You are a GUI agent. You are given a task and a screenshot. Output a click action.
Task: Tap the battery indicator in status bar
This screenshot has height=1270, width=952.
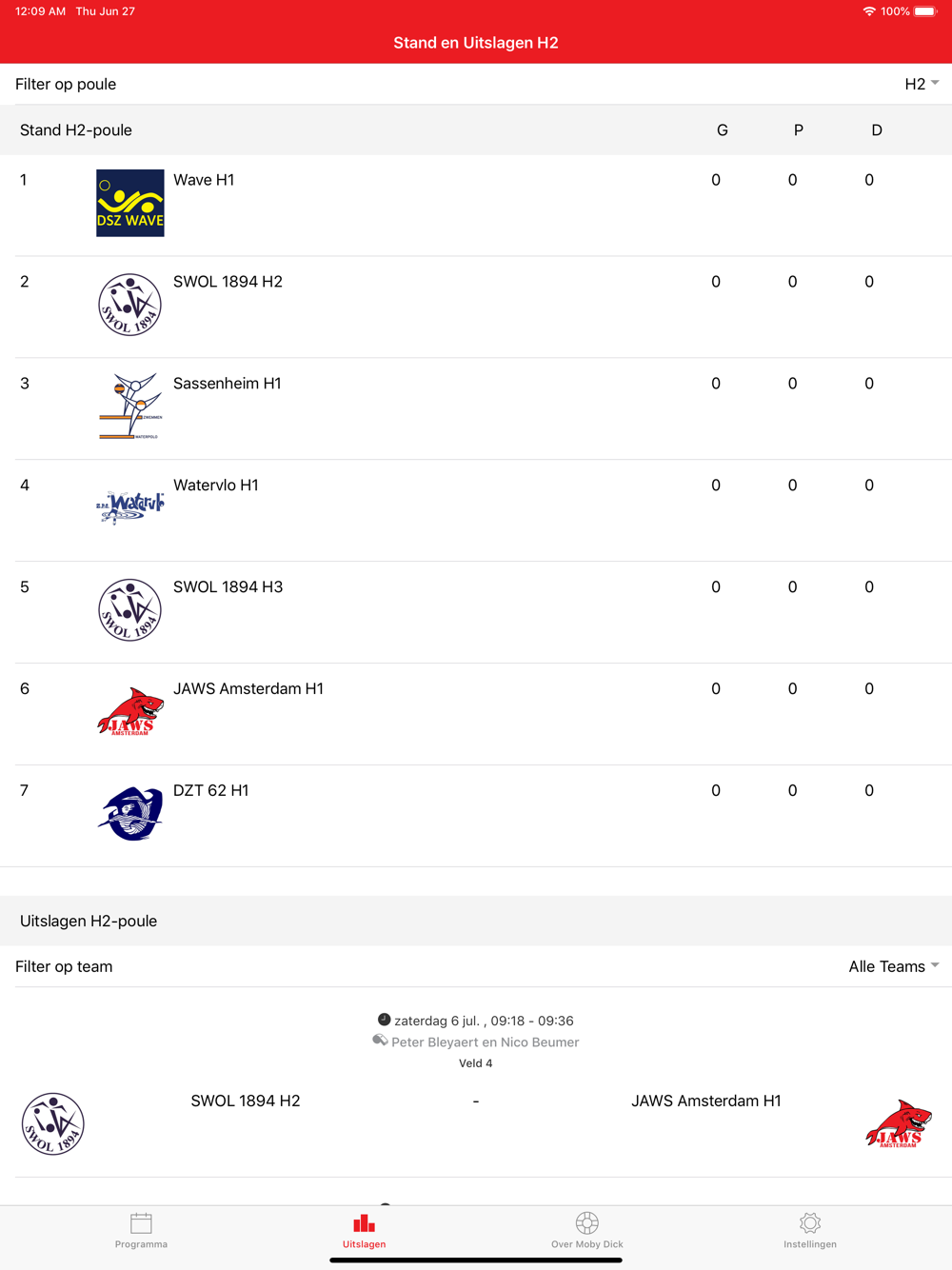(x=925, y=11)
